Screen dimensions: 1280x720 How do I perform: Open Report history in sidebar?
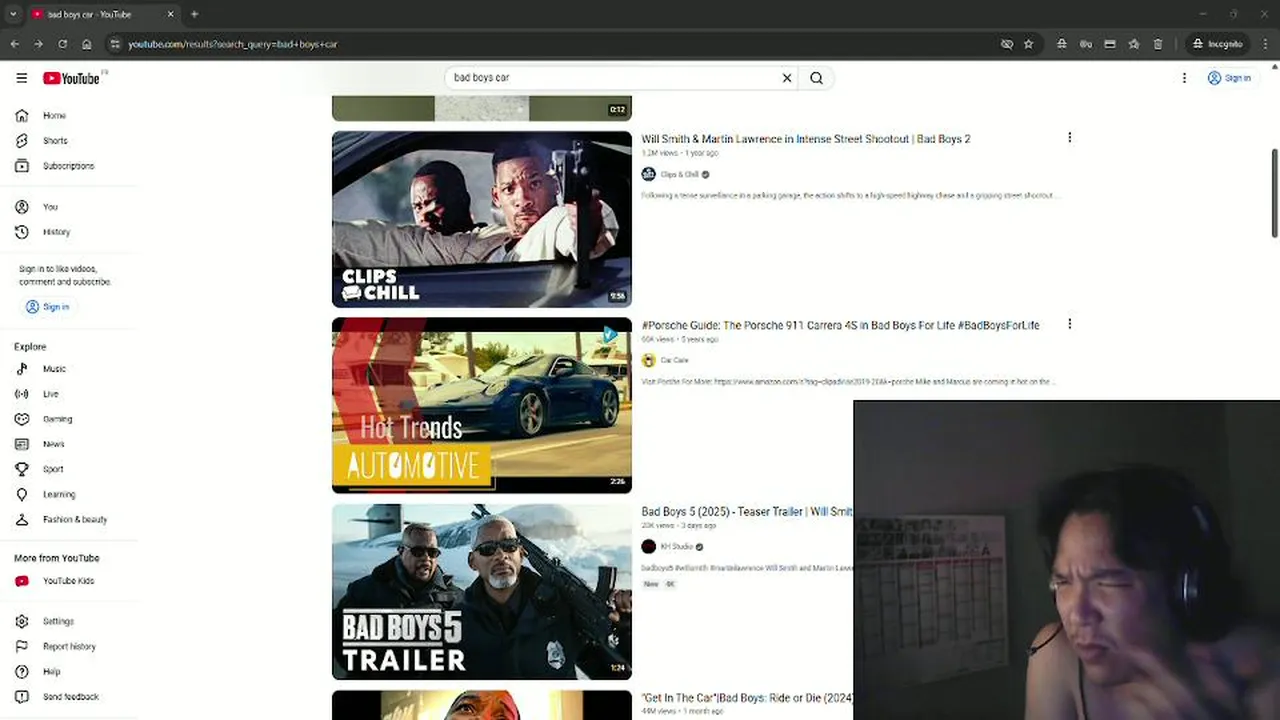pos(69,647)
